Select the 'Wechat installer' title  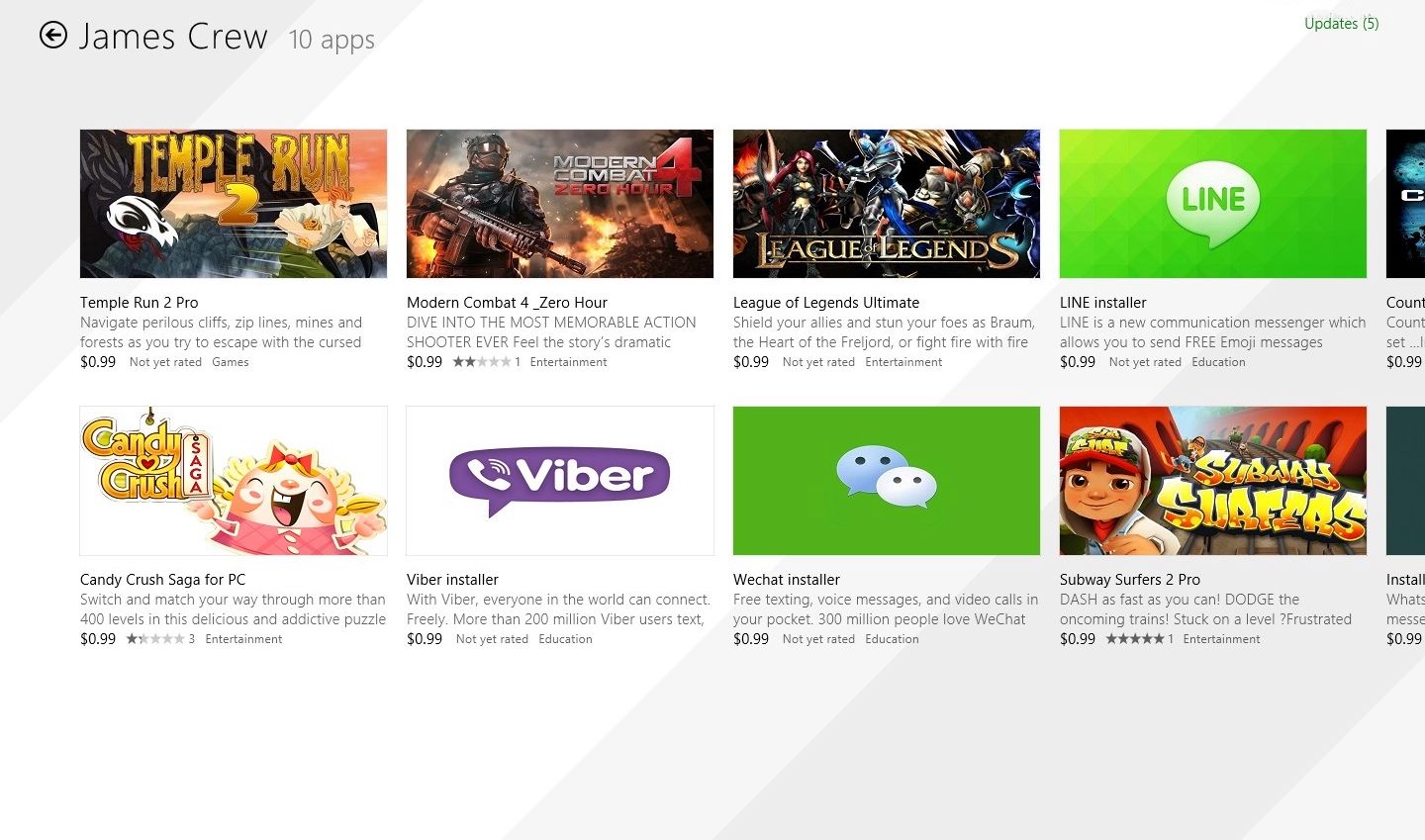787,580
